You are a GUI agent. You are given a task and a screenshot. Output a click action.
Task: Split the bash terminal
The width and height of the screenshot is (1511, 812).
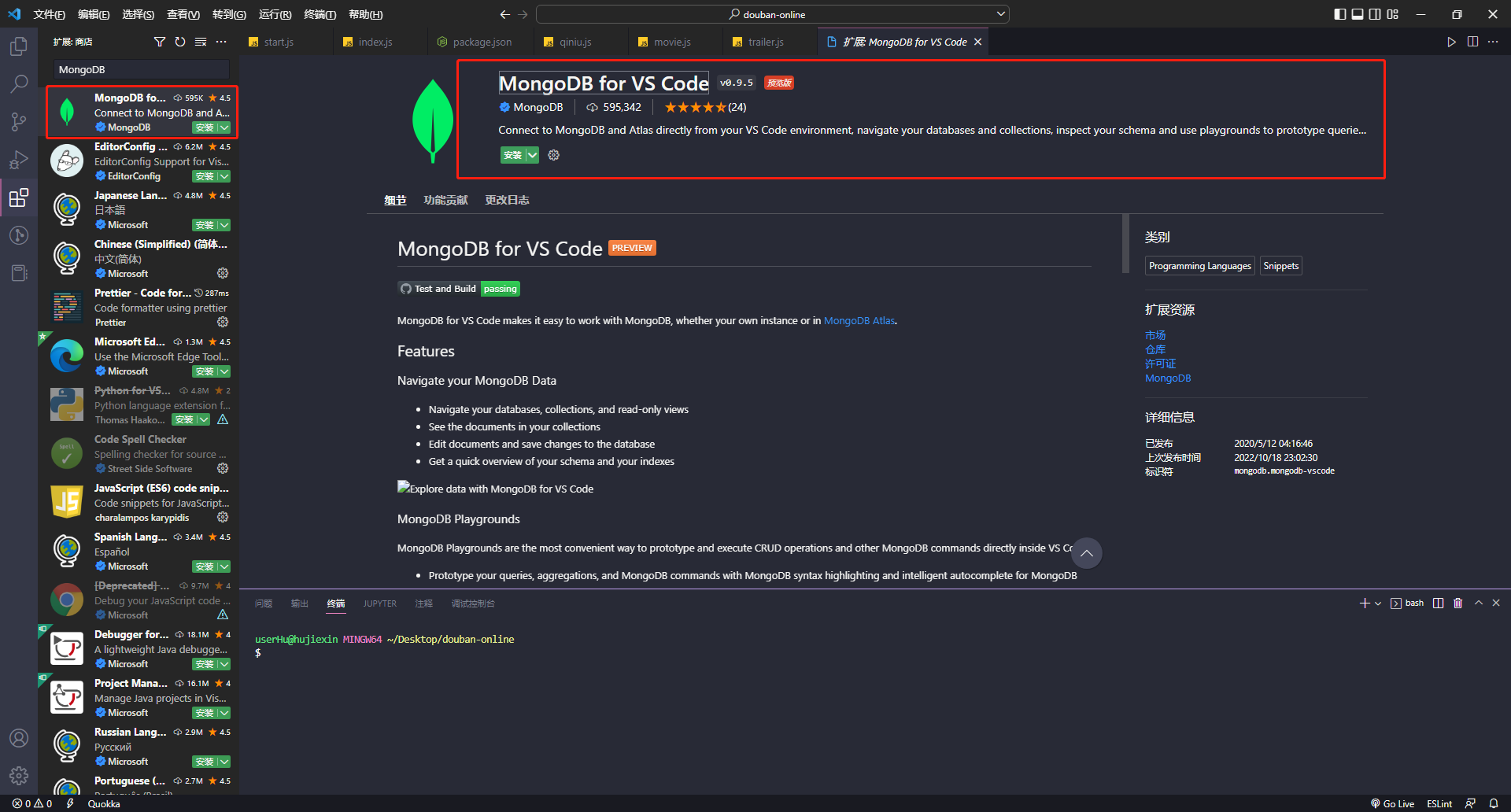pyautogui.click(x=1439, y=603)
